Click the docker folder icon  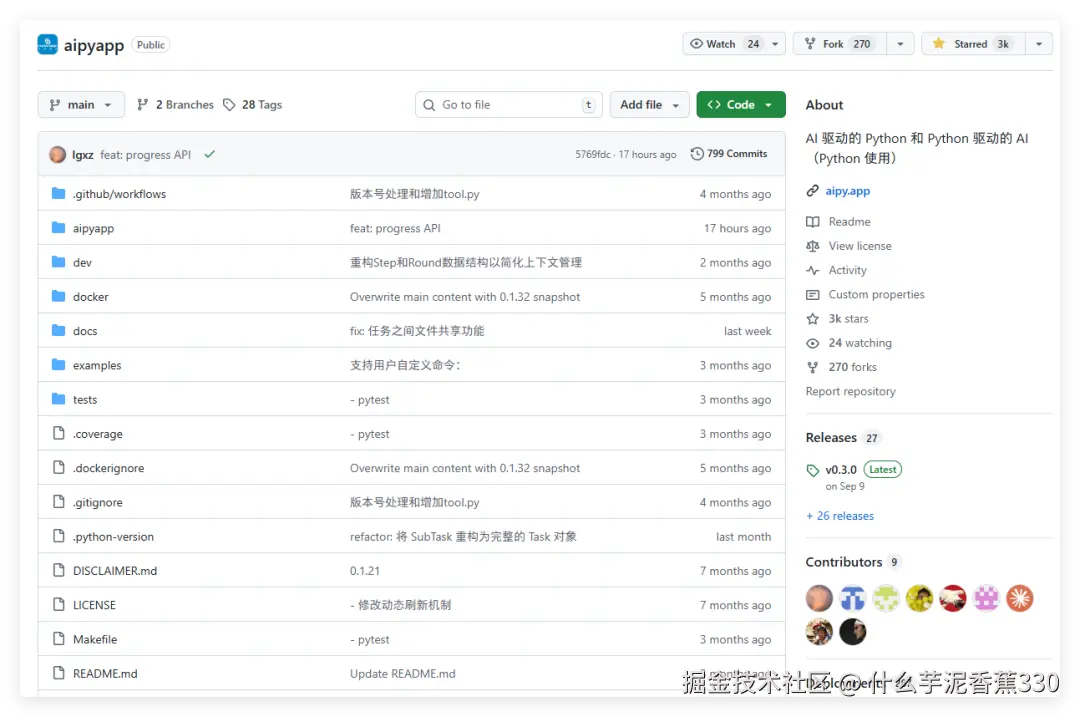(x=59, y=296)
